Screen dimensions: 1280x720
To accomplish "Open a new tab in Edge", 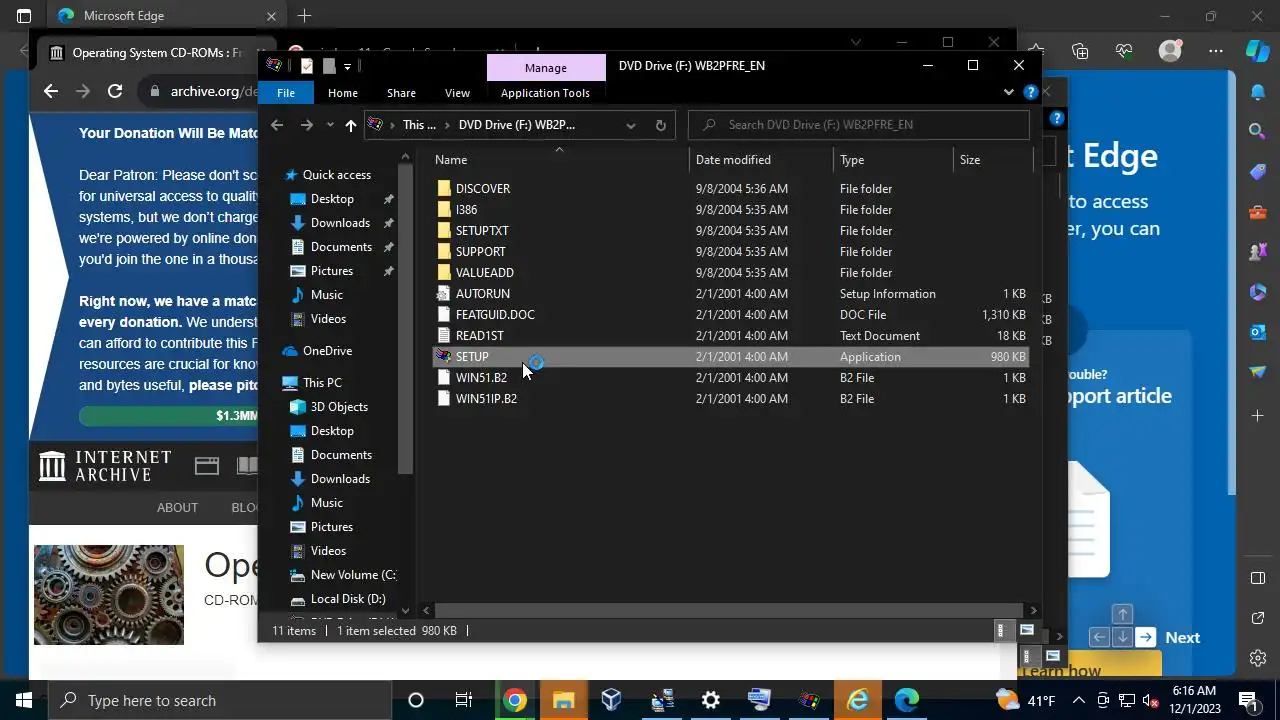I will pos(304,16).
